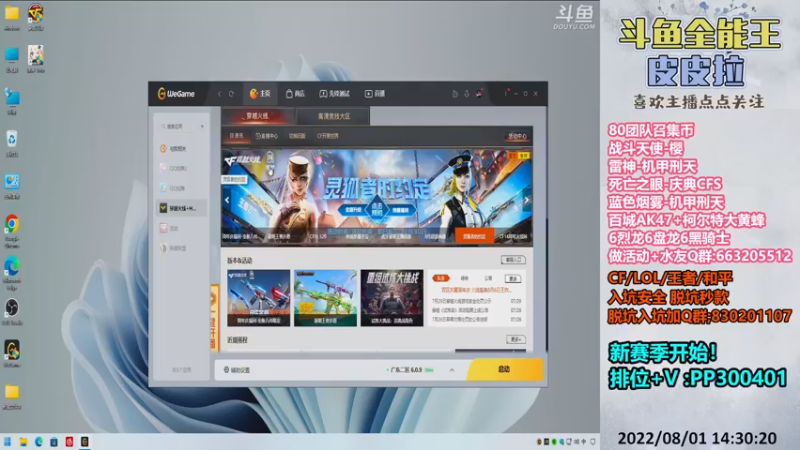
Task: Open Control Panel desktop icon
Action: [x=12, y=186]
